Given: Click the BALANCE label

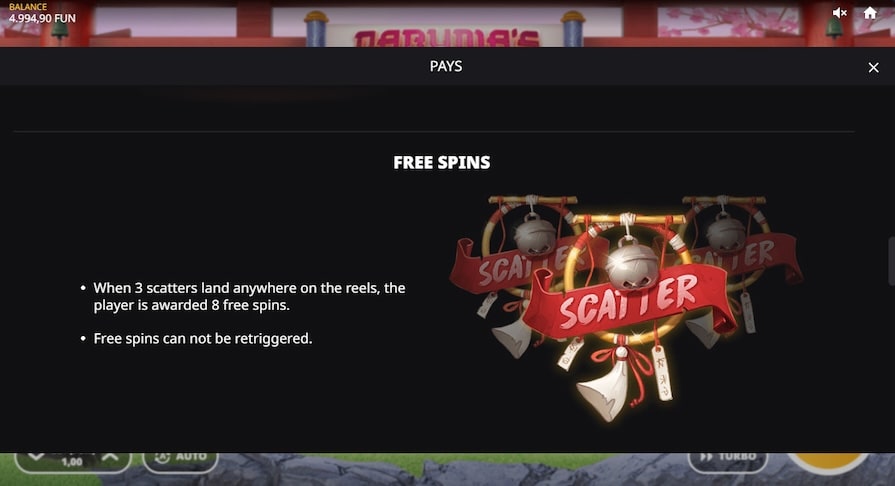Looking at the screenshot, I should pos(28,7).
